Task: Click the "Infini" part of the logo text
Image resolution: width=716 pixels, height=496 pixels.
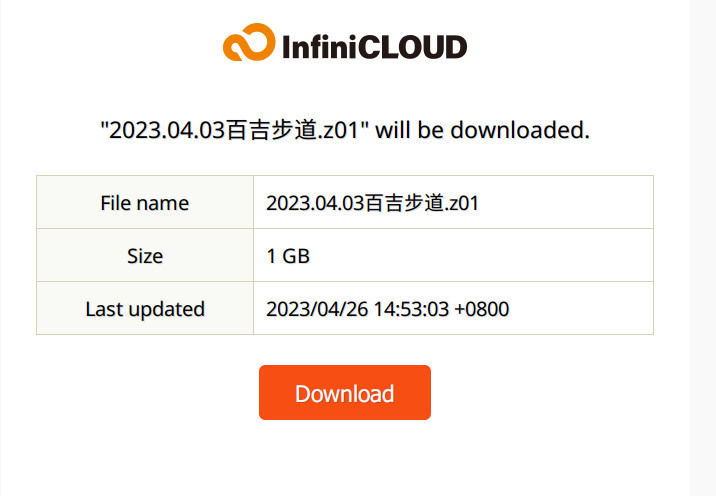Action: (x=320, y=47)
